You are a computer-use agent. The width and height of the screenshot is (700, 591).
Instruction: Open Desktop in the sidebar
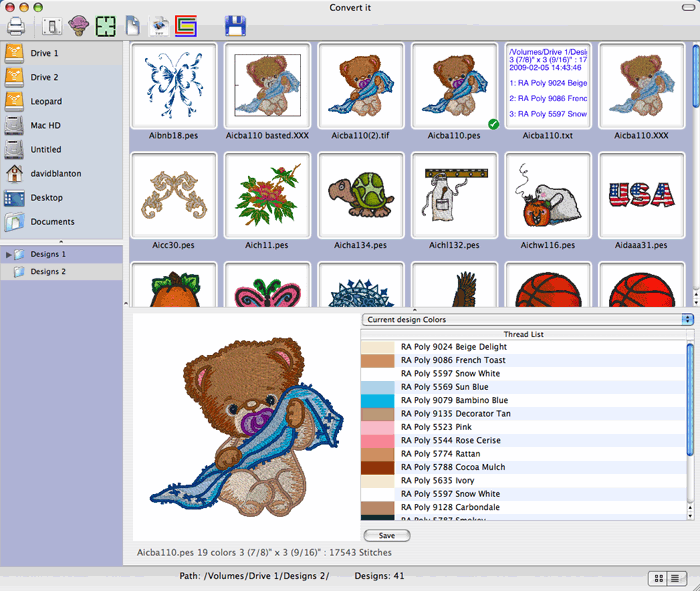tap(61, 198)
